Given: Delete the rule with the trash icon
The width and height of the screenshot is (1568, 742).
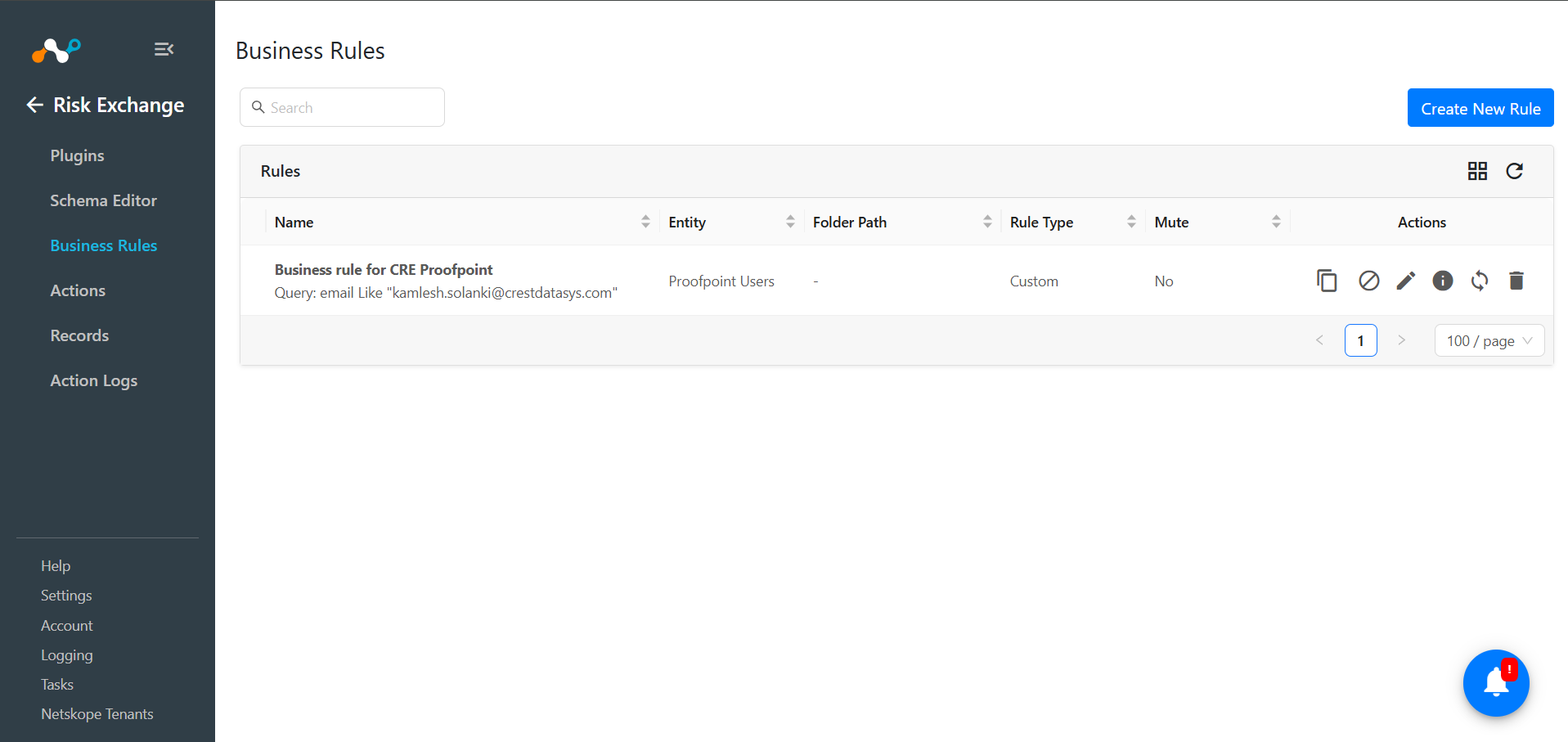Looking at the screenshot, I should point(1516,281).
